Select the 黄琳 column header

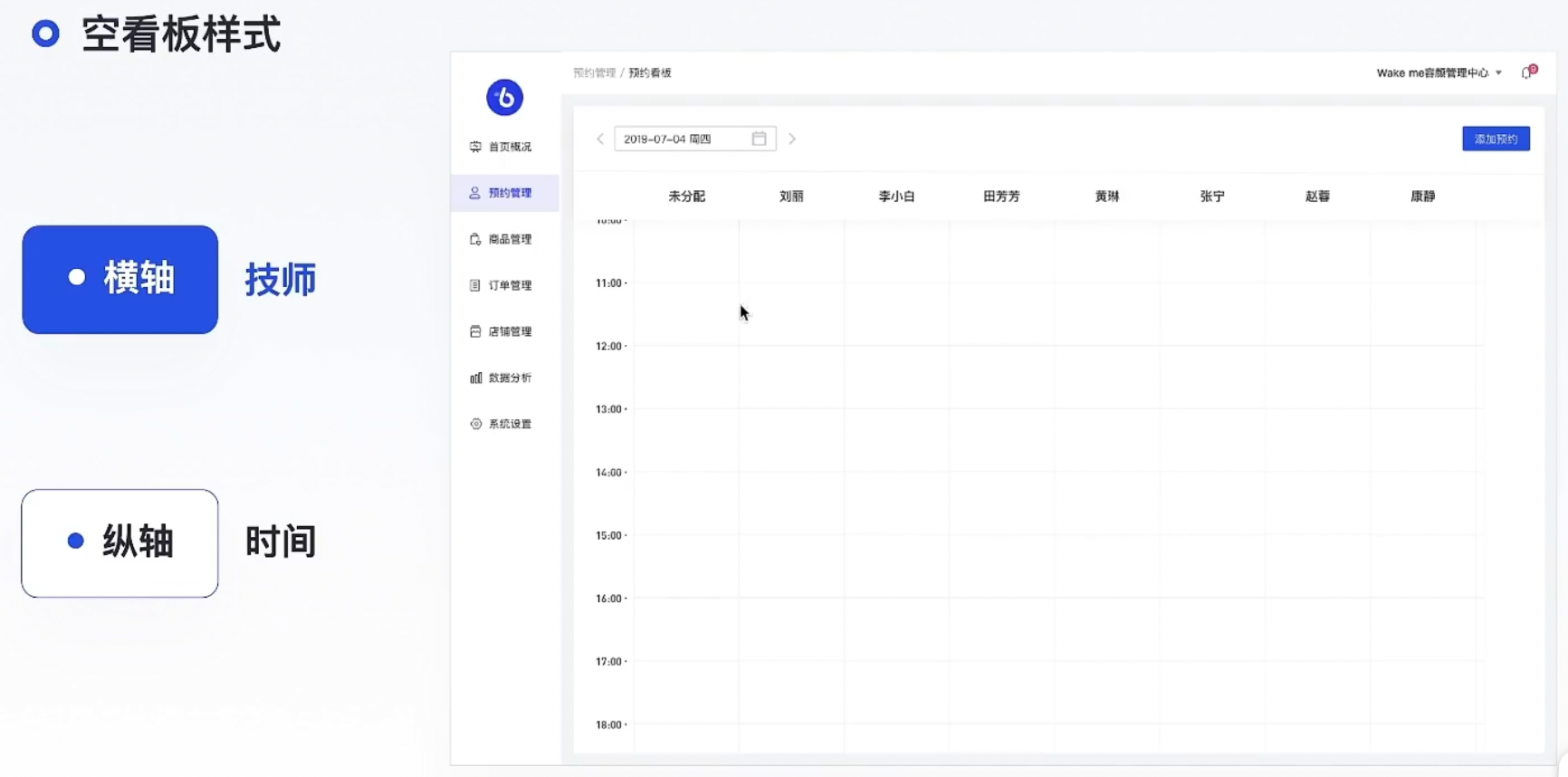(x=1107, y=196)
